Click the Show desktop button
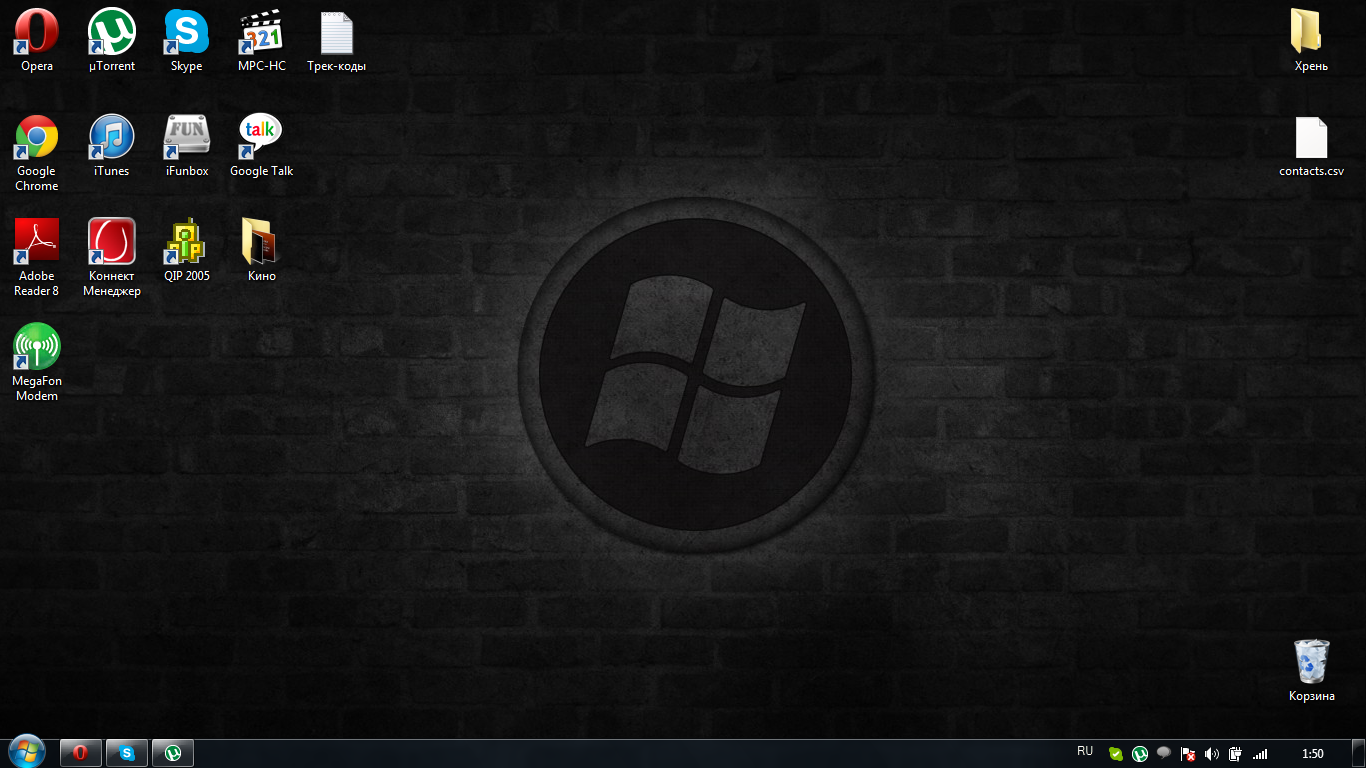Screen dimensions: 1366x768 click(1359, 754)
